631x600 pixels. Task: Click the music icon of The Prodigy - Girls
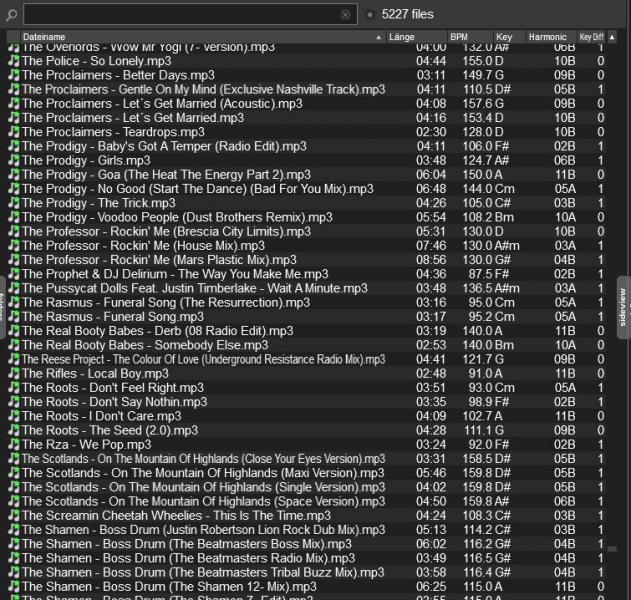click(x=14, y=160)
